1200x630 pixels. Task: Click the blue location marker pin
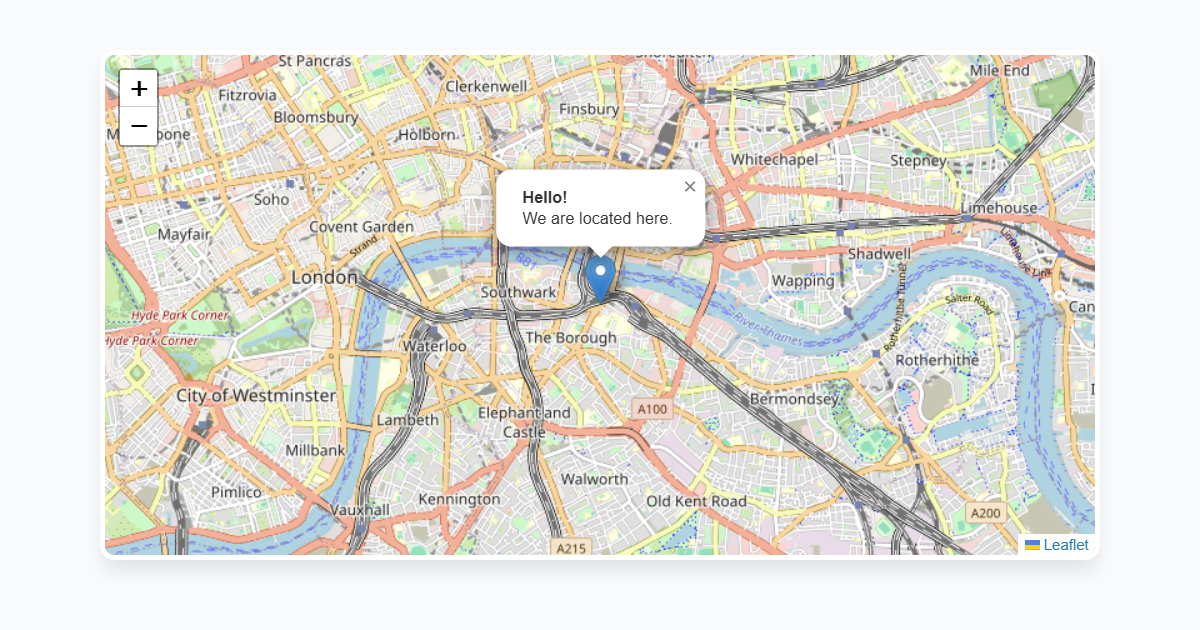600,279
